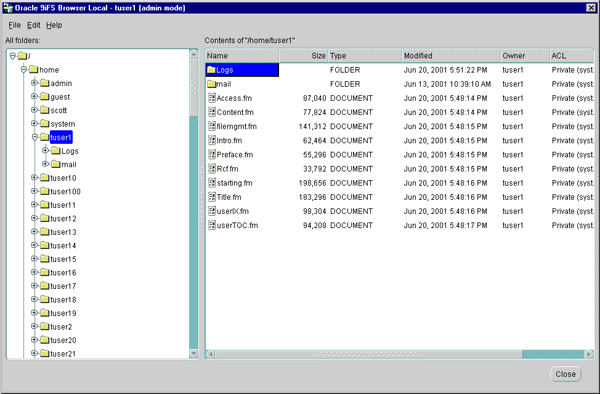Click the userIX.fm document icon
The image size is (600, 394).
point(212,211)
